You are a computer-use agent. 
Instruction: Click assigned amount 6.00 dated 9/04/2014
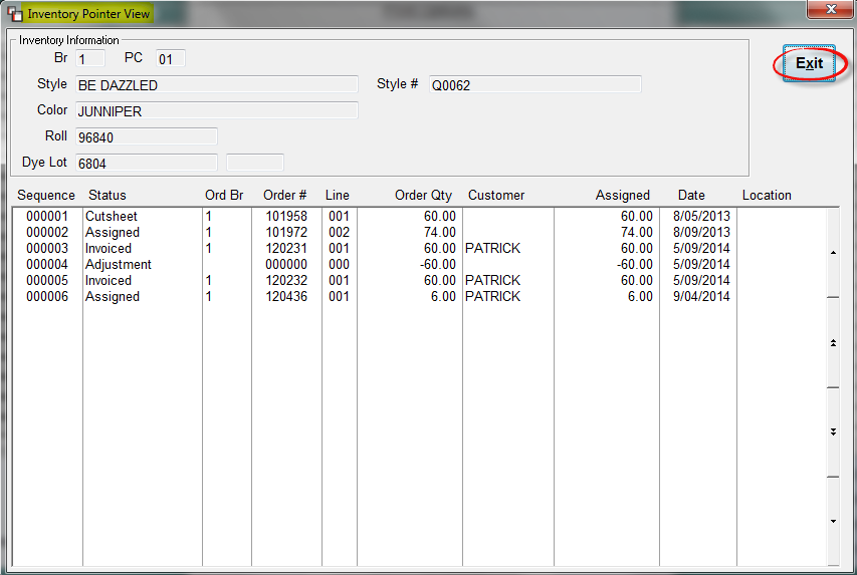(x=639, y=296)
